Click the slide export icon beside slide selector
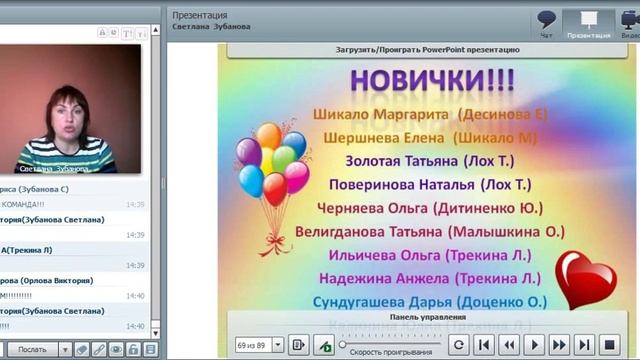Screen dimensions: 640x360 (299, 345)
